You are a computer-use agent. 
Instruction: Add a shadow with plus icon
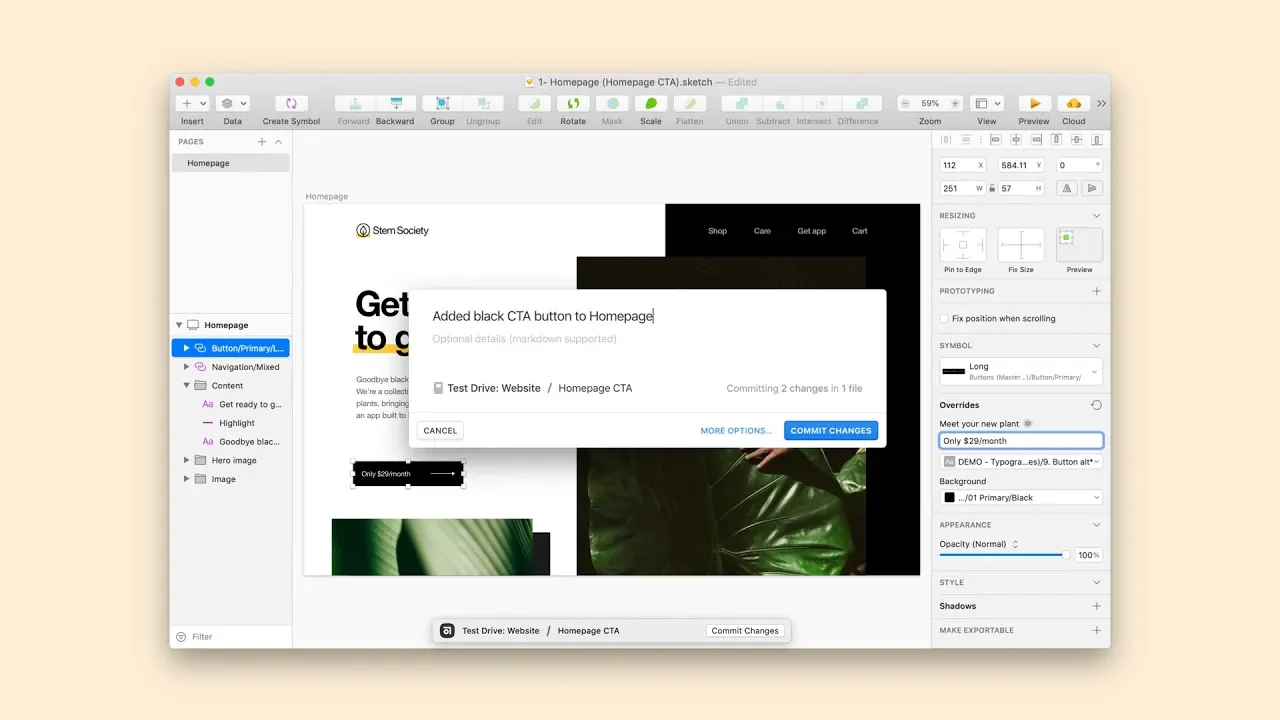pos(1096,606)
